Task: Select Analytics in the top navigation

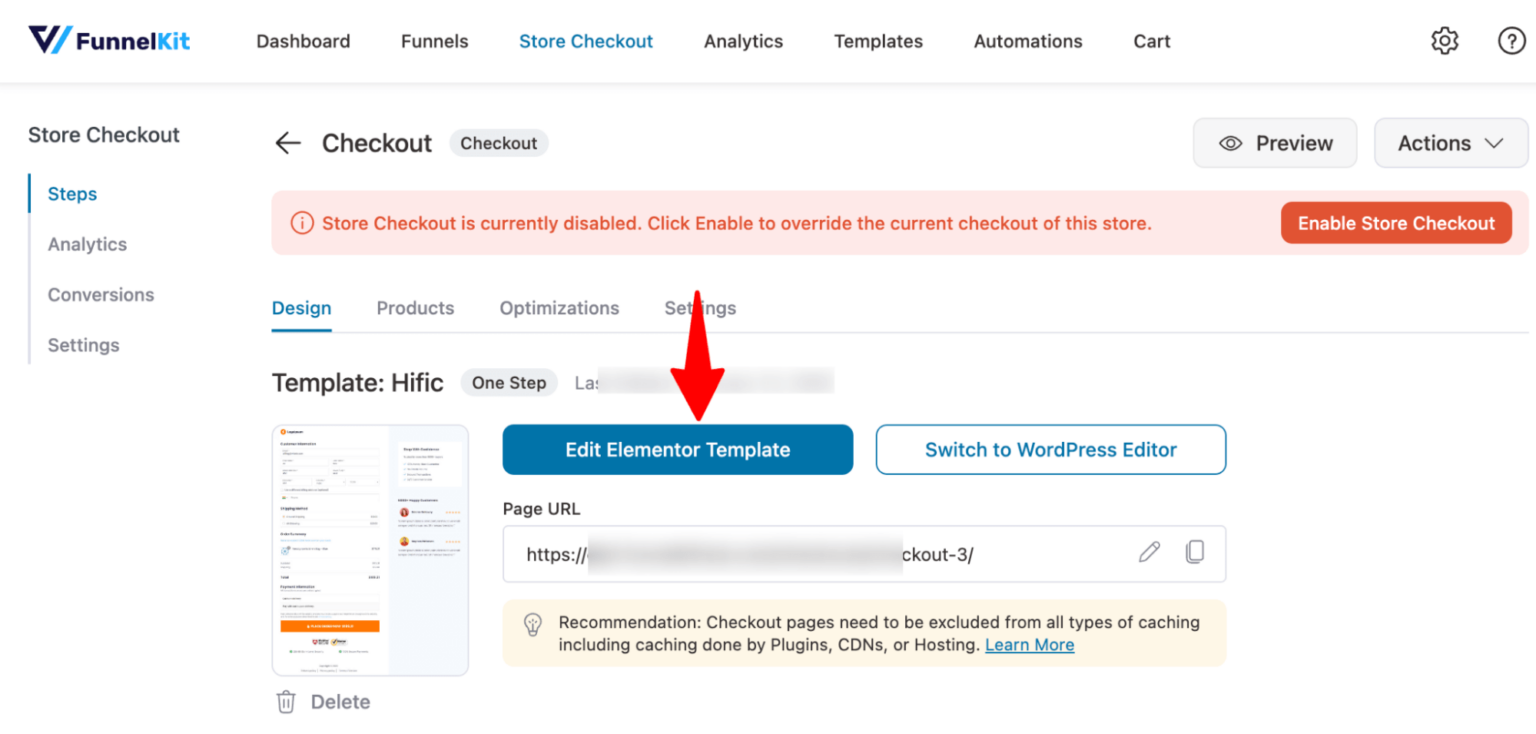Action: [743, 41]
